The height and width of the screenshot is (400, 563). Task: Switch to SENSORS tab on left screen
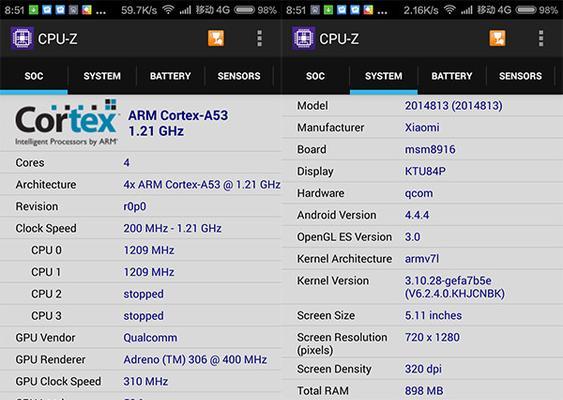pos(239,76)
